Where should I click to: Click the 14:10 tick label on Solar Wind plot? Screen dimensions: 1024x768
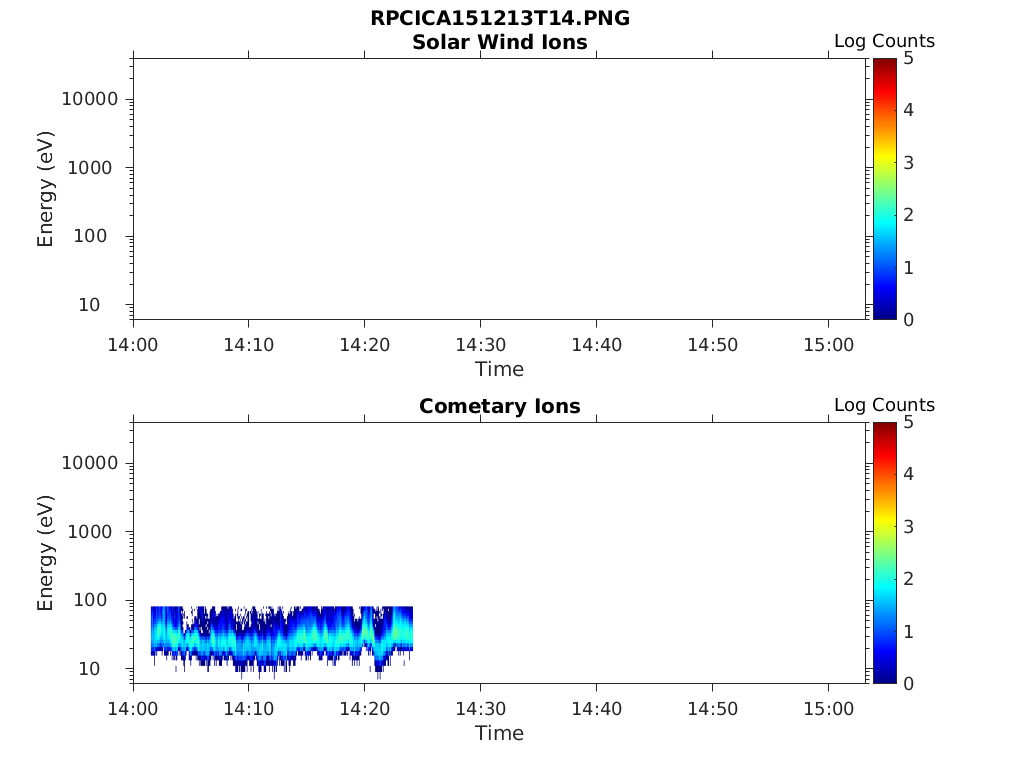249,345
